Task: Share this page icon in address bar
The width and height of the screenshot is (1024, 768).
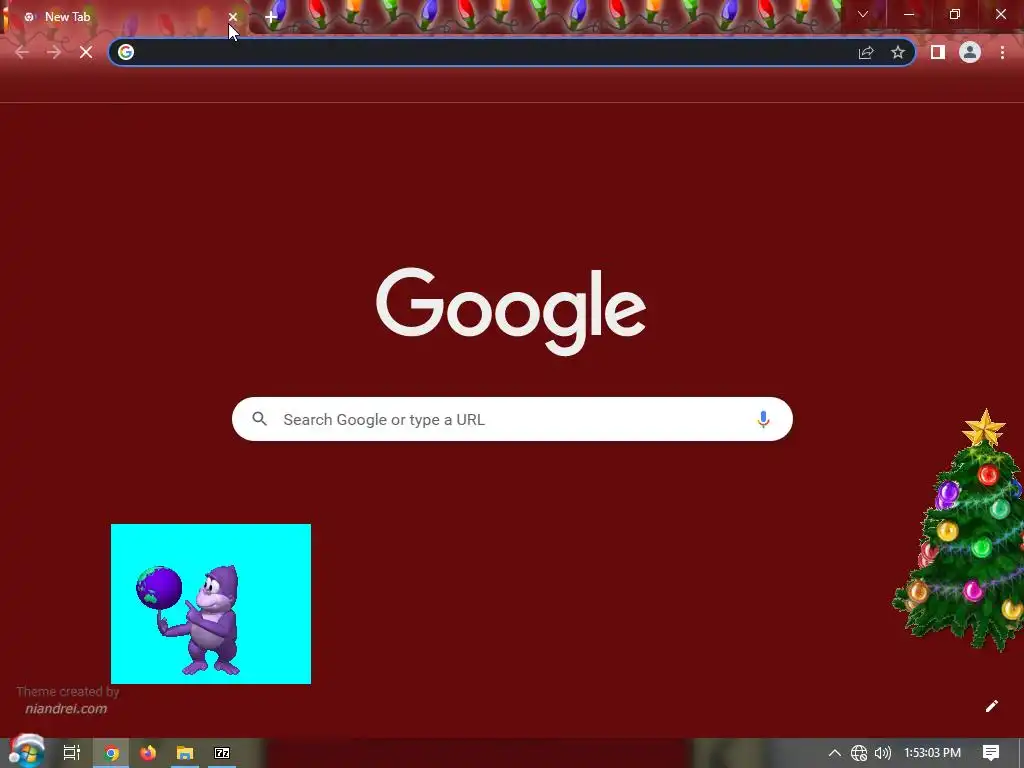Action: pyautogui.click(x=866, y=52)
